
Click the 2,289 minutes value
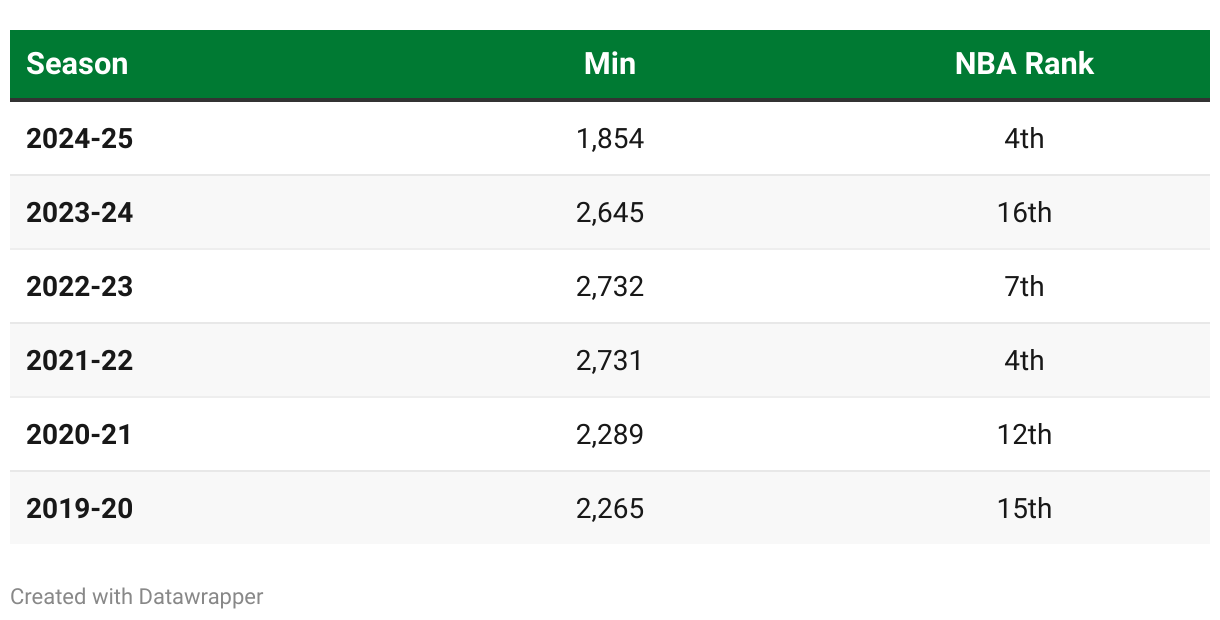pos(610,435)
